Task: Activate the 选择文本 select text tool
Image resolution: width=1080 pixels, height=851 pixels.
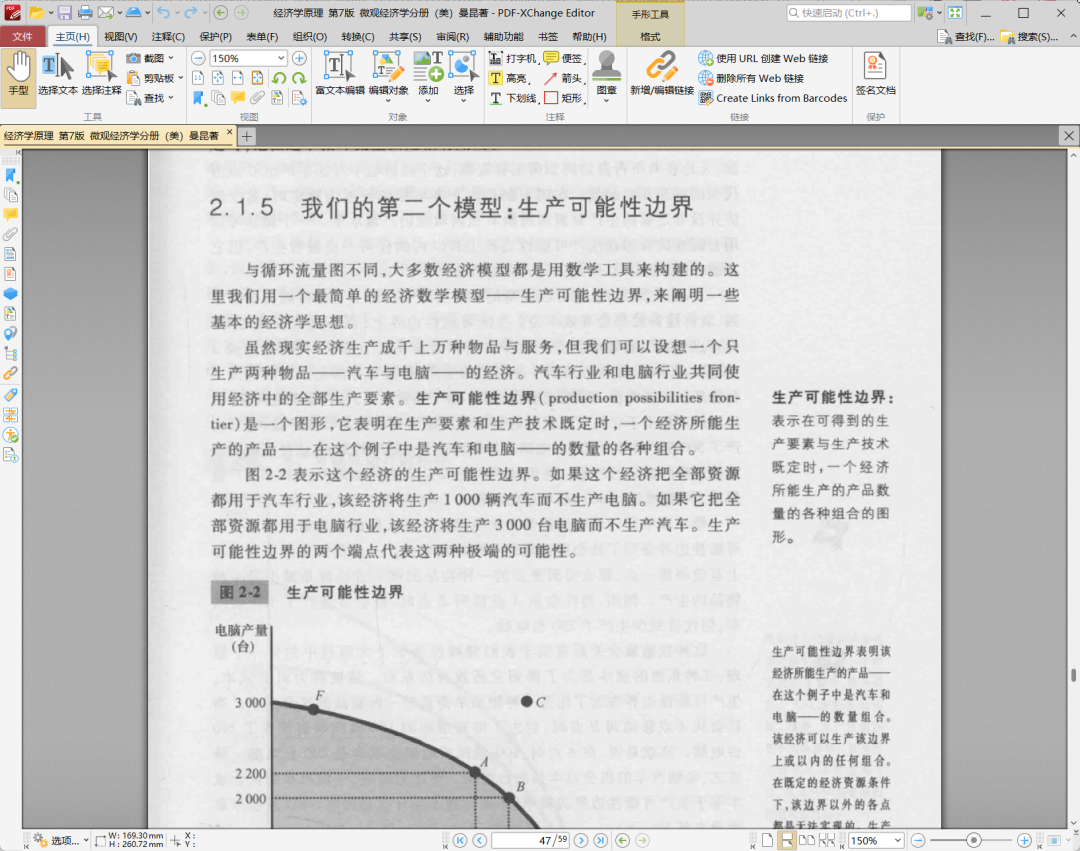Action: click(58, 74)
